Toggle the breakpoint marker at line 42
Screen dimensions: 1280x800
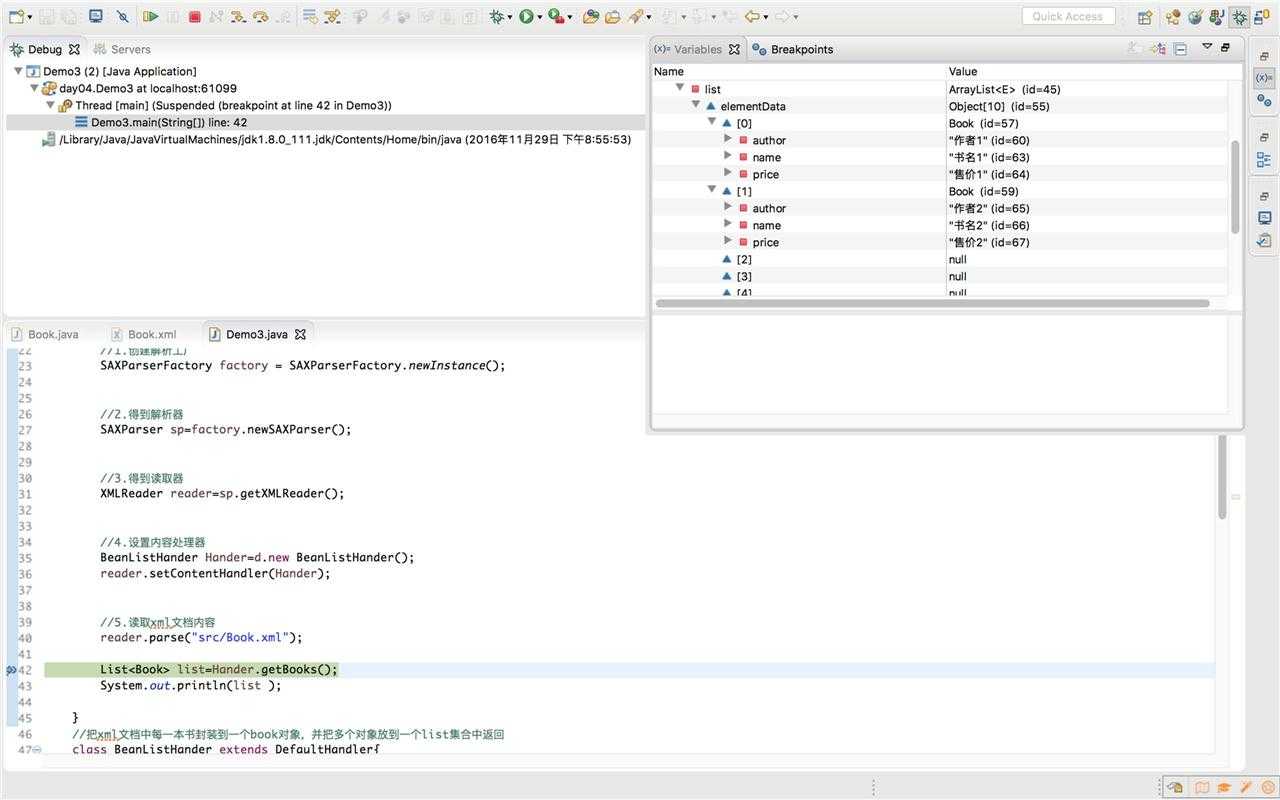(11, 670)
